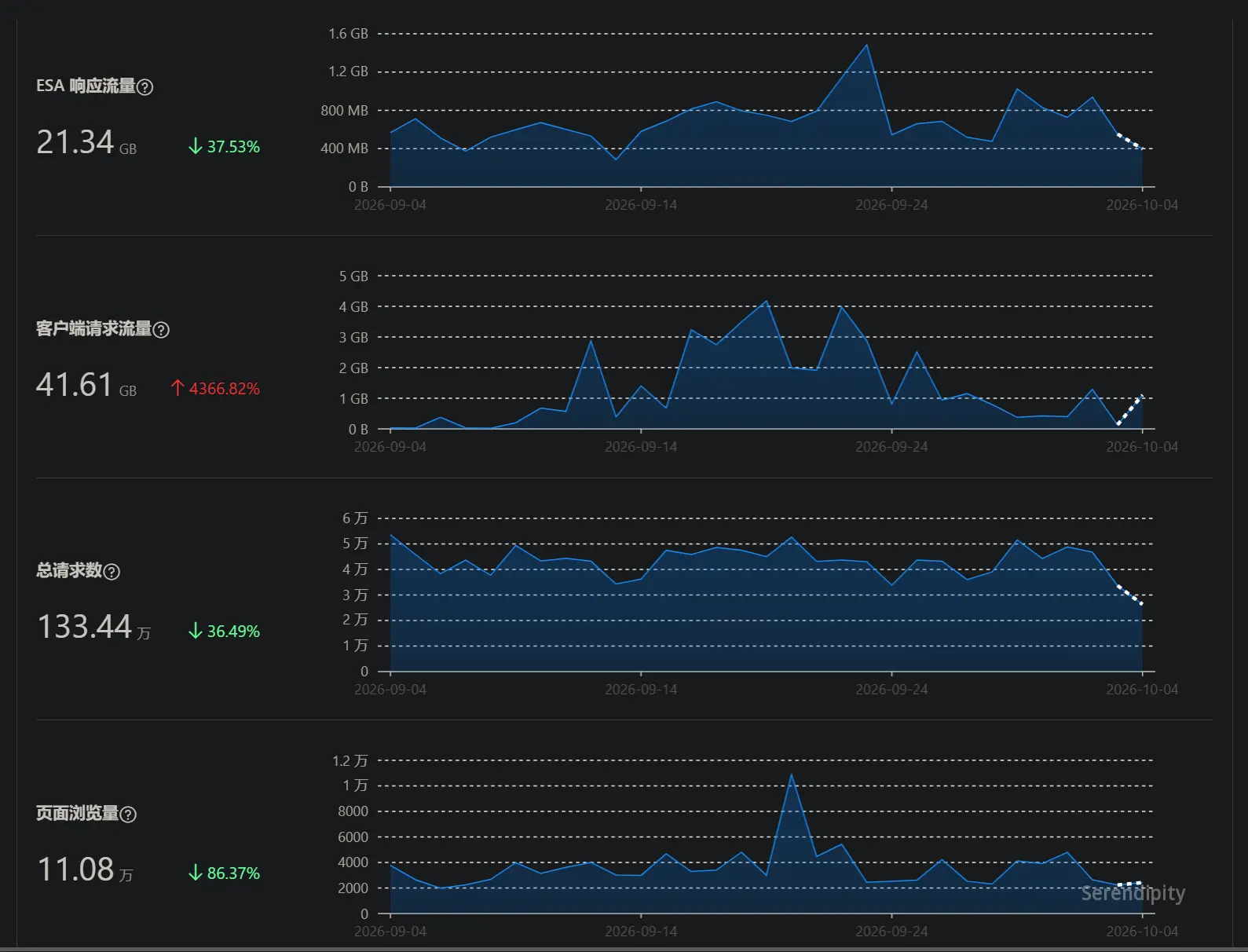Select the 总请求数 metric title
The image size is (1248, 952).
69,571
